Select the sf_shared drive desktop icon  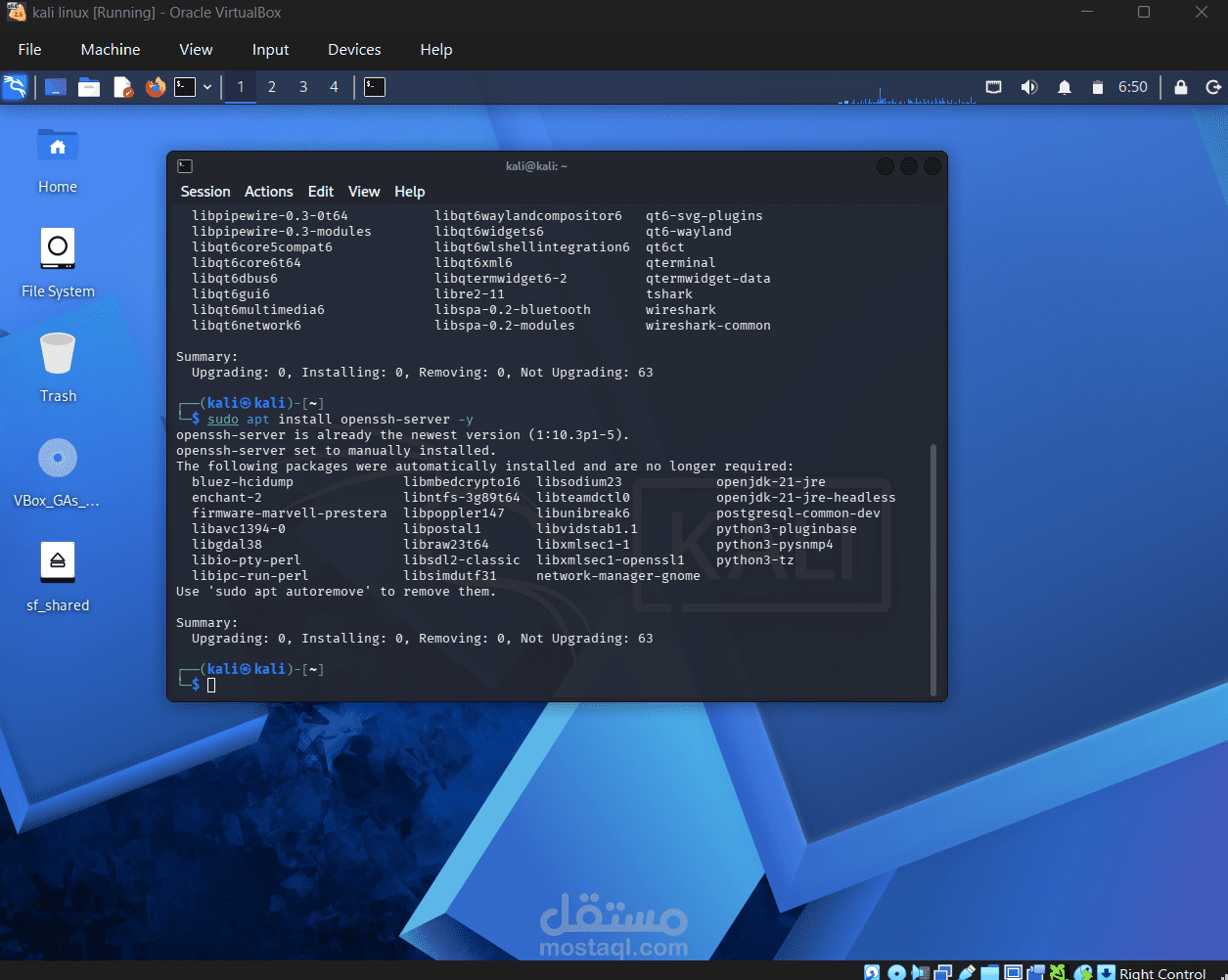click(x=58, y=578)
